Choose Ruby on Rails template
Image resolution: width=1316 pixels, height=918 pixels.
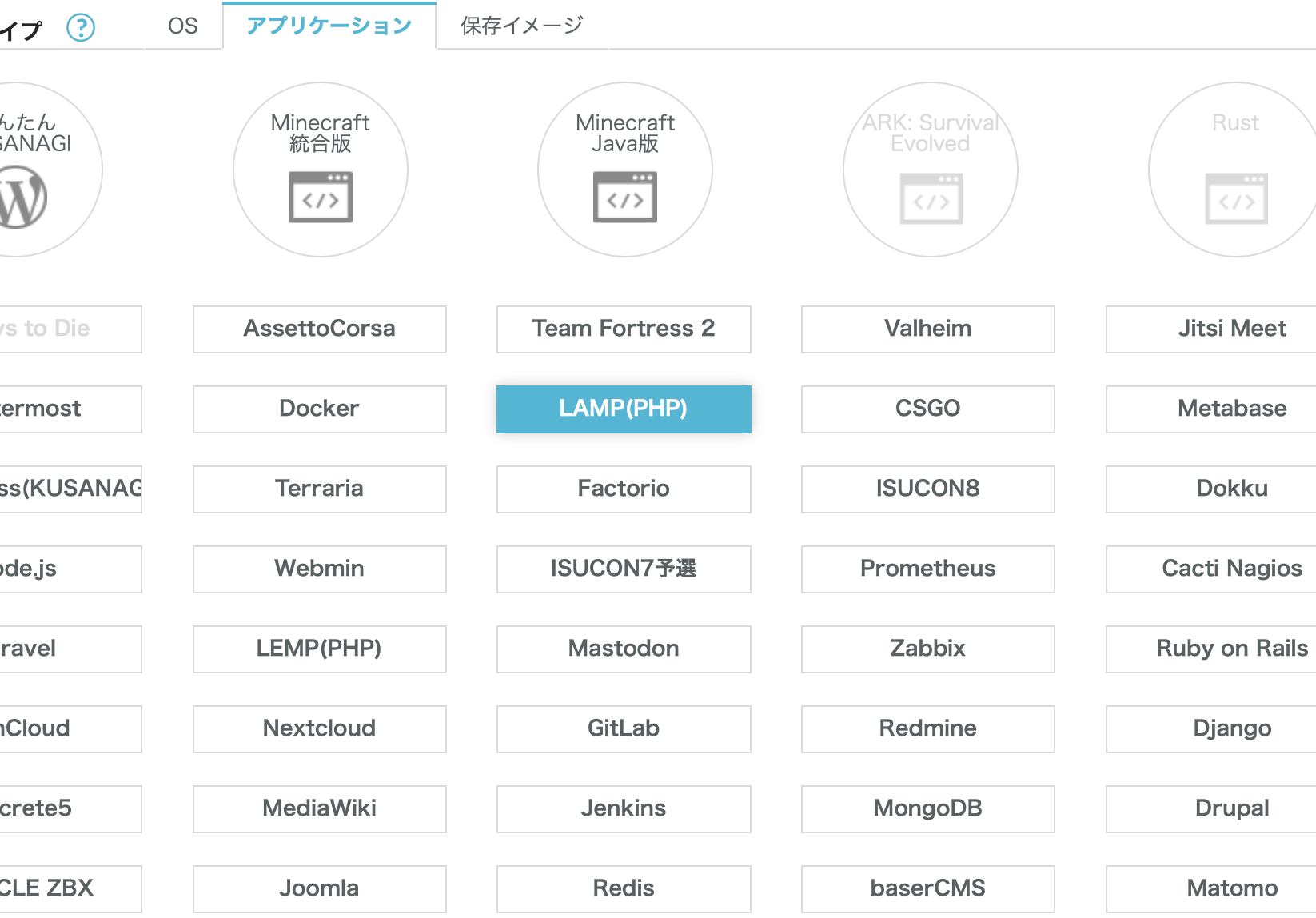[x=1231, y=649]
